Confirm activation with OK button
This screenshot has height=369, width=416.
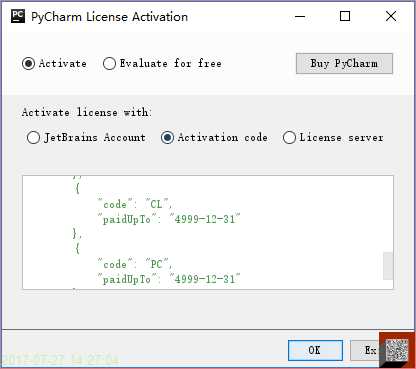coord(315,350)
